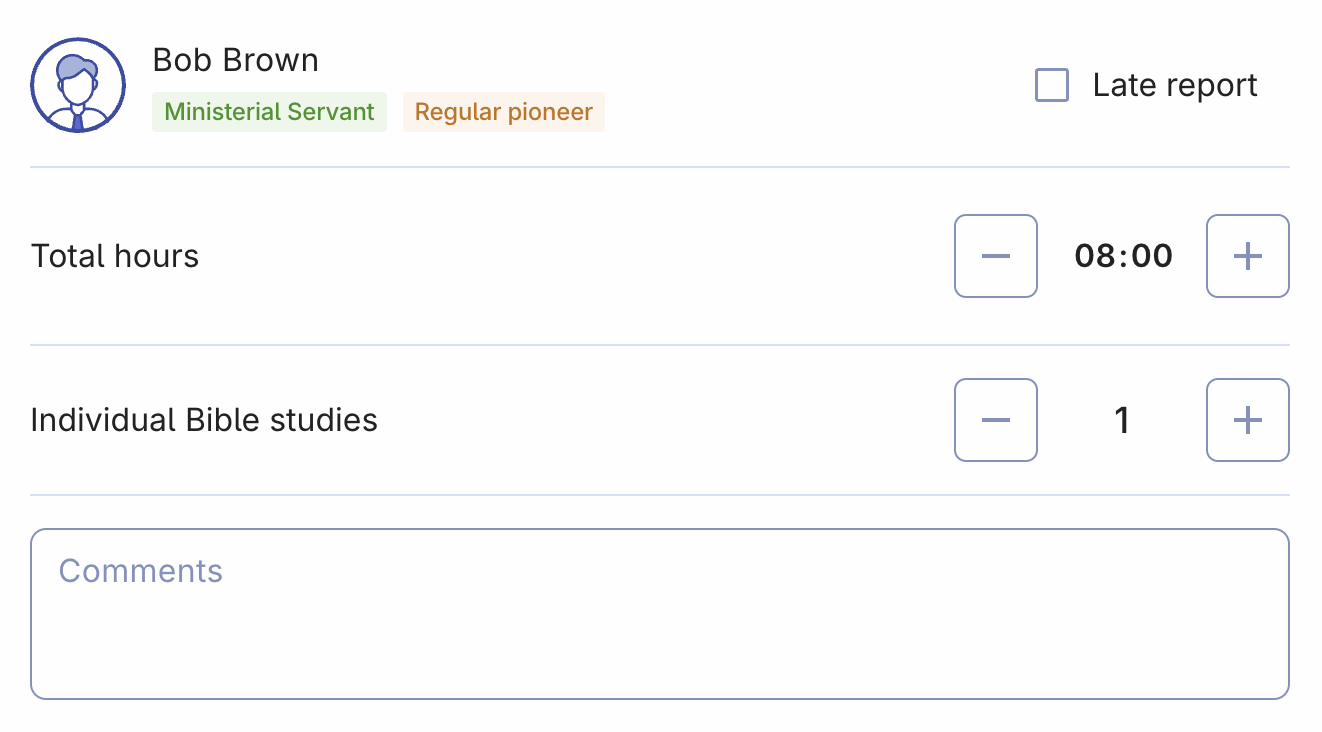Click the Individual Bible studies row label
This screenshot has height=732, width=1322.
point(204,420)
